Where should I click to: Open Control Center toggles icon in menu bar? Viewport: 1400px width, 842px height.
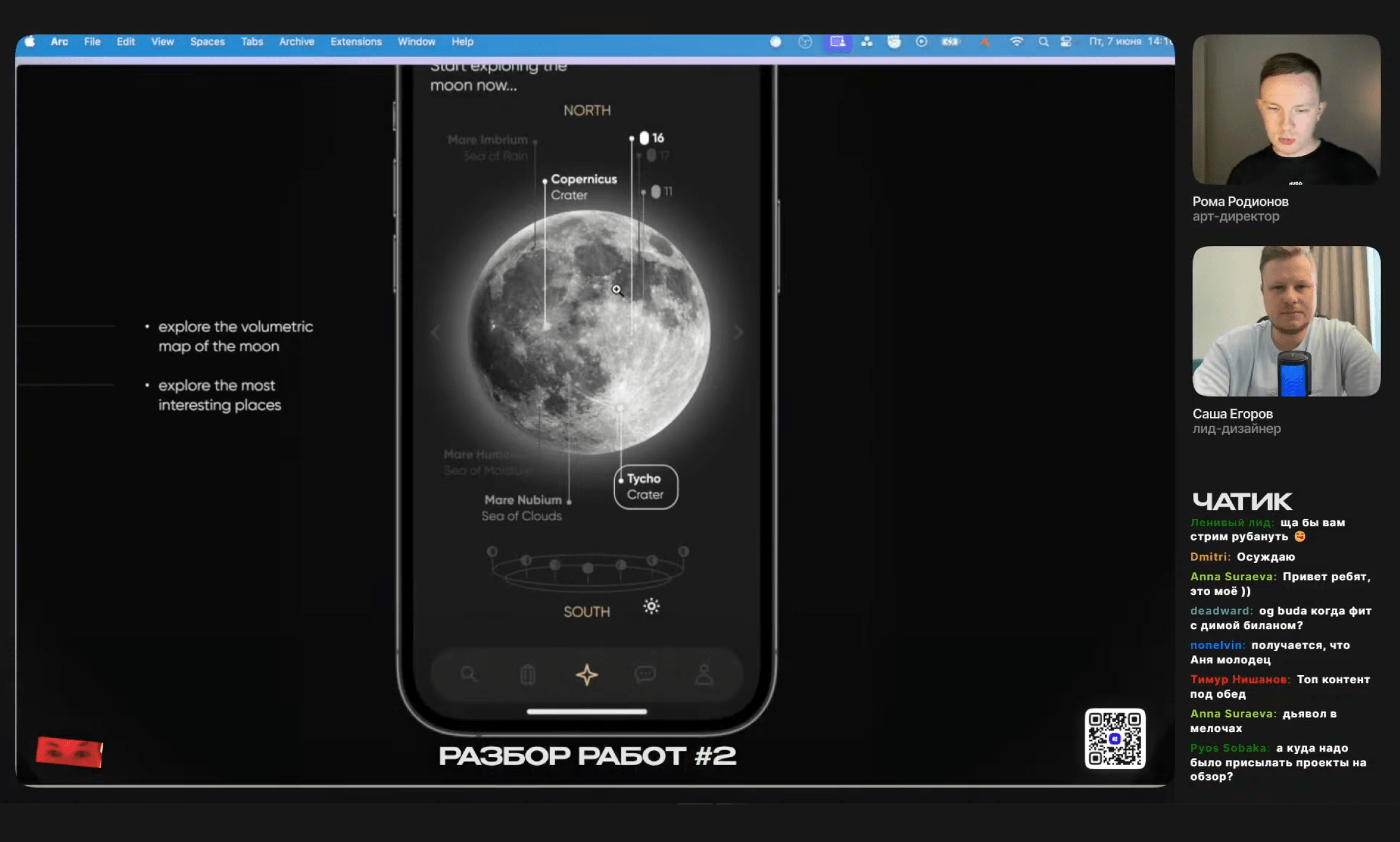point(1066,42)
